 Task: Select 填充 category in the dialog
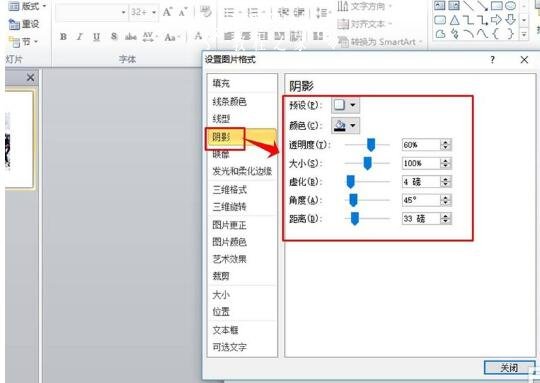tap(242, 83)
